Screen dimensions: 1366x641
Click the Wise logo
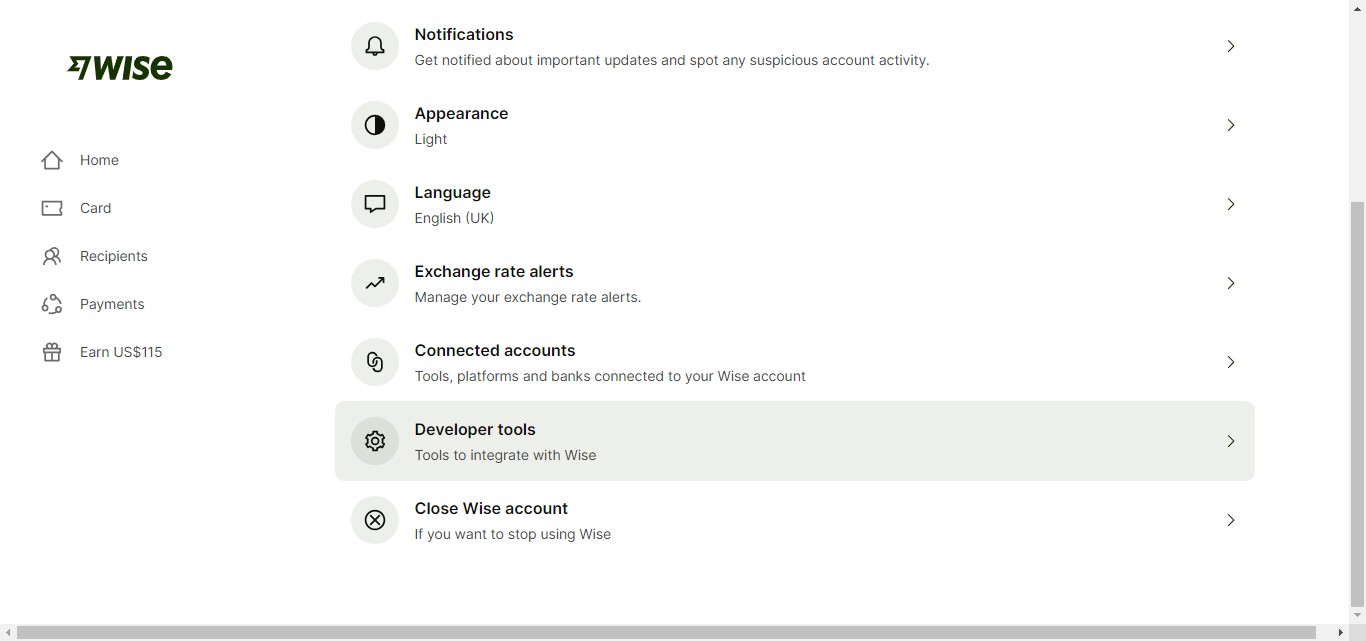pos(119,67)
